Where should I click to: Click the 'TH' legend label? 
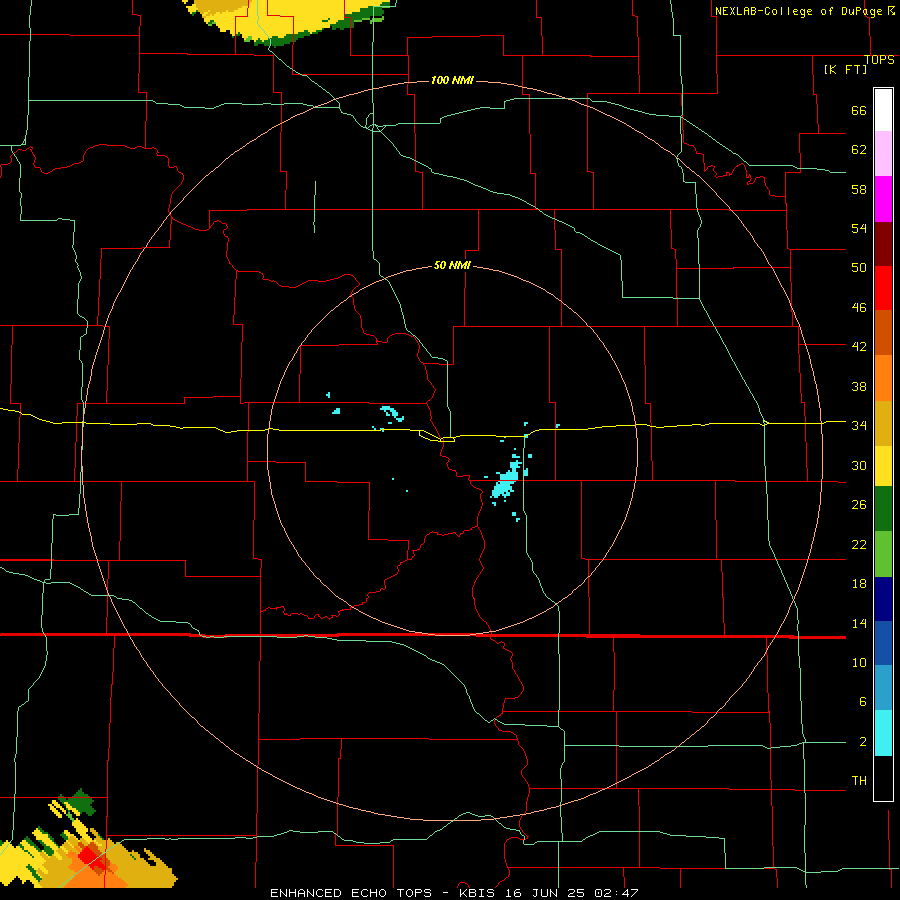[x=859, y=781]
